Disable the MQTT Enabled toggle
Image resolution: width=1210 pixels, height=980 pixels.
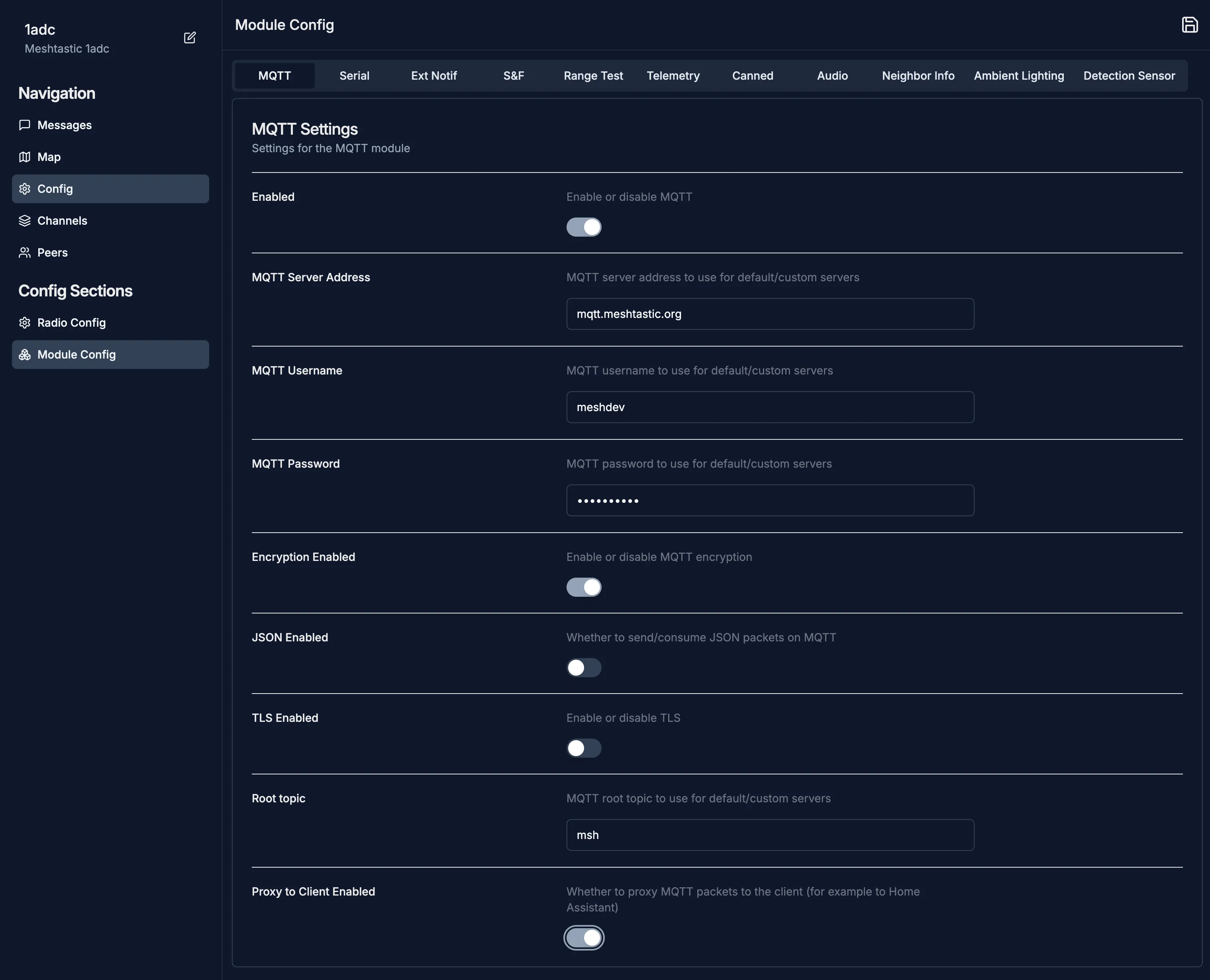point(583,227)
